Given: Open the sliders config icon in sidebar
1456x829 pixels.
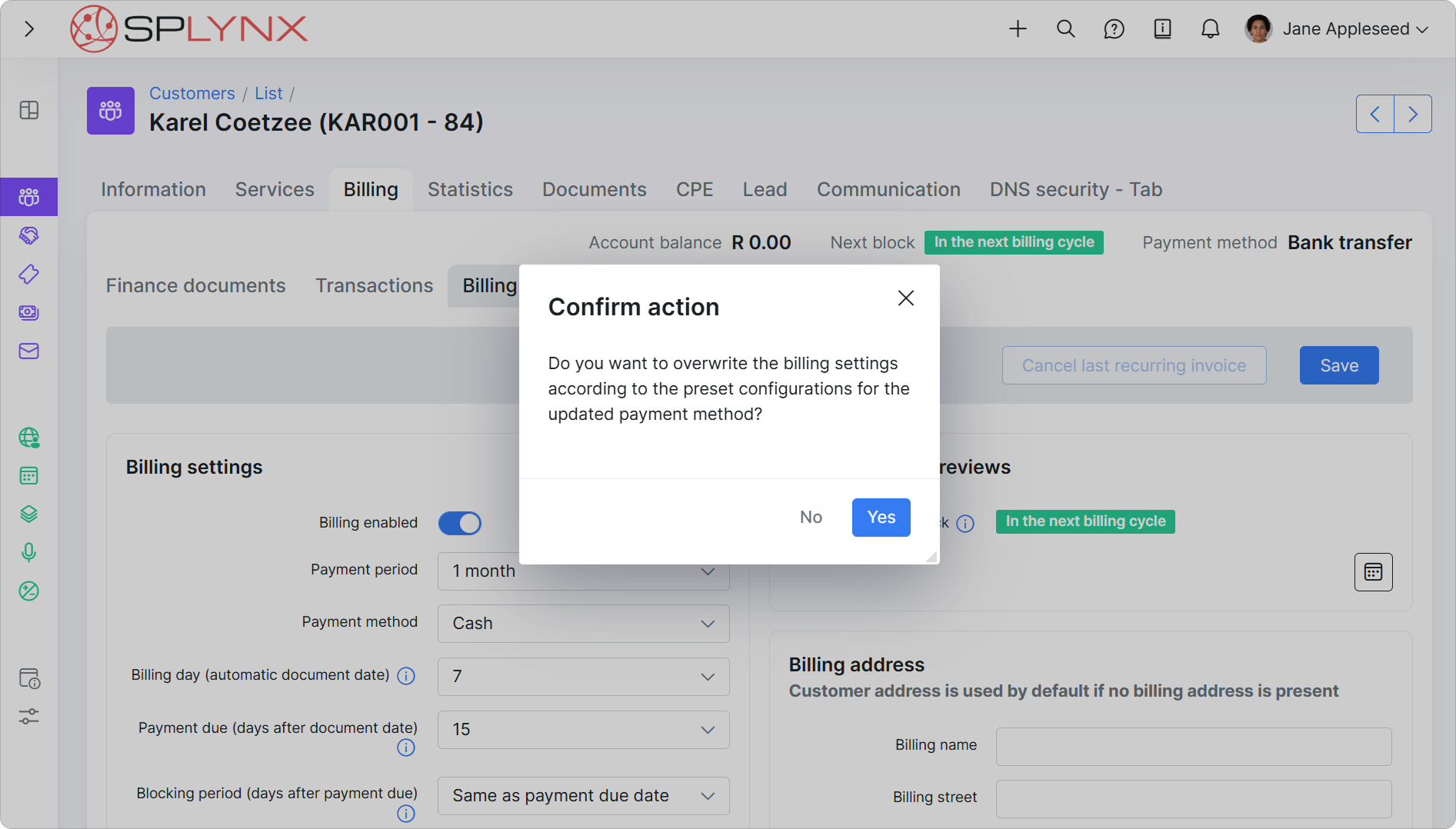Looking at the screenshot, I should point(29,717).
